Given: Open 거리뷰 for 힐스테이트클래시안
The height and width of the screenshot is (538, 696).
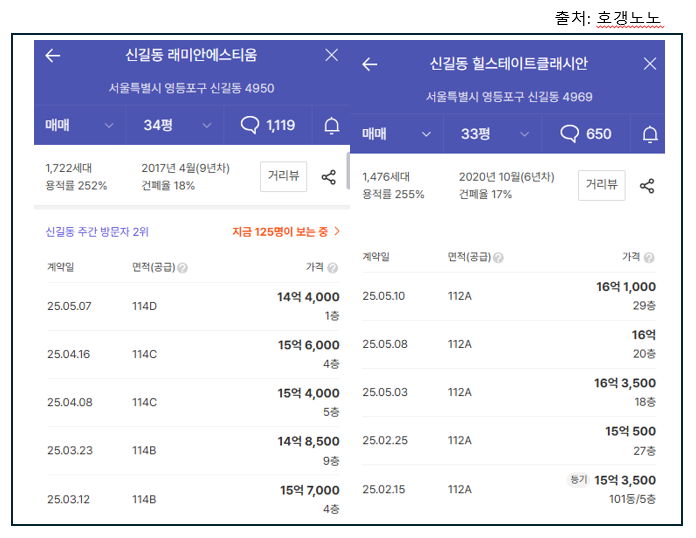Looking at the screenshot, I should pos(601,185).
